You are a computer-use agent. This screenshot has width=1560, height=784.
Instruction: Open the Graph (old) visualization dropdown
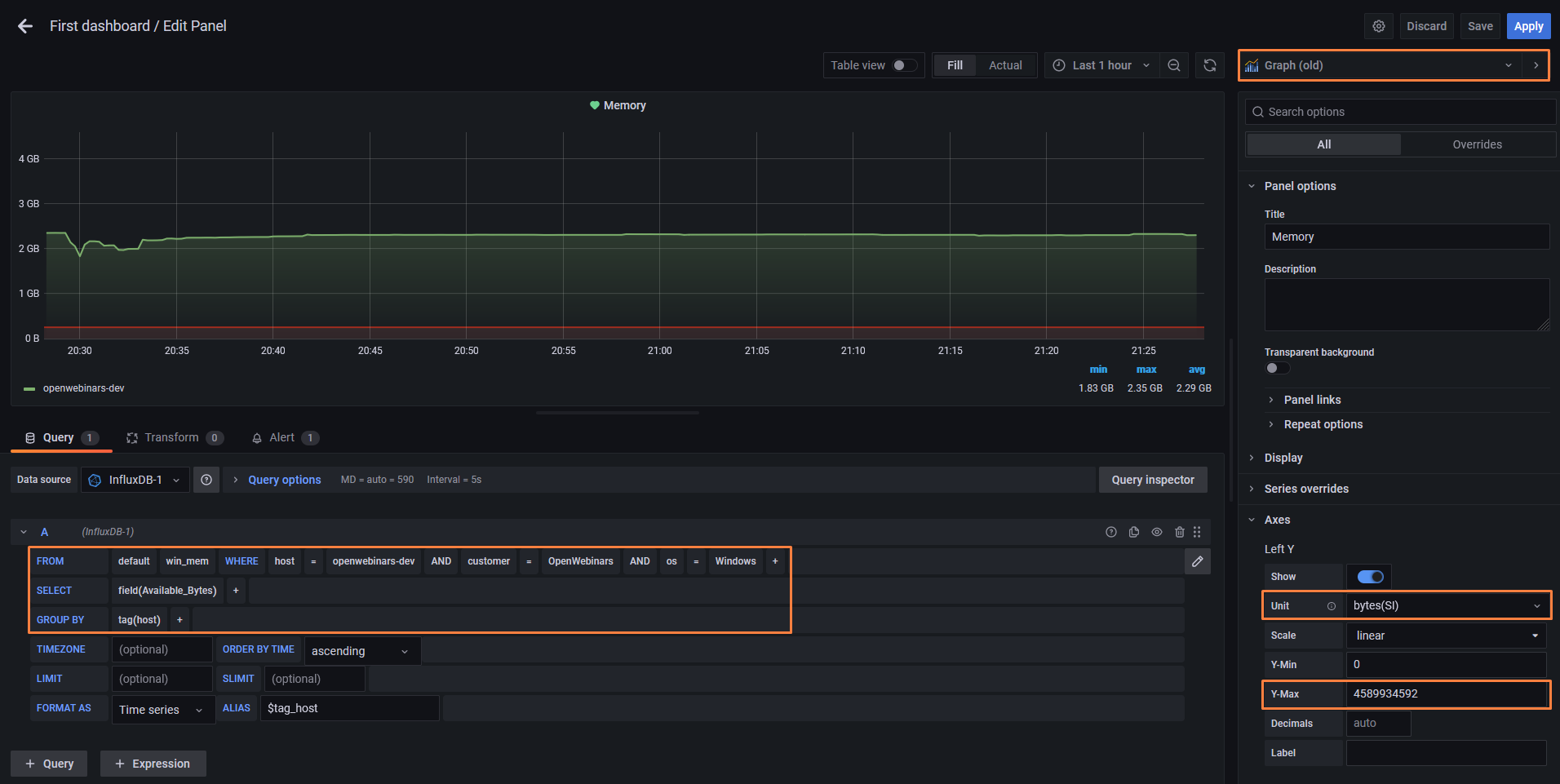point(1506,65)
